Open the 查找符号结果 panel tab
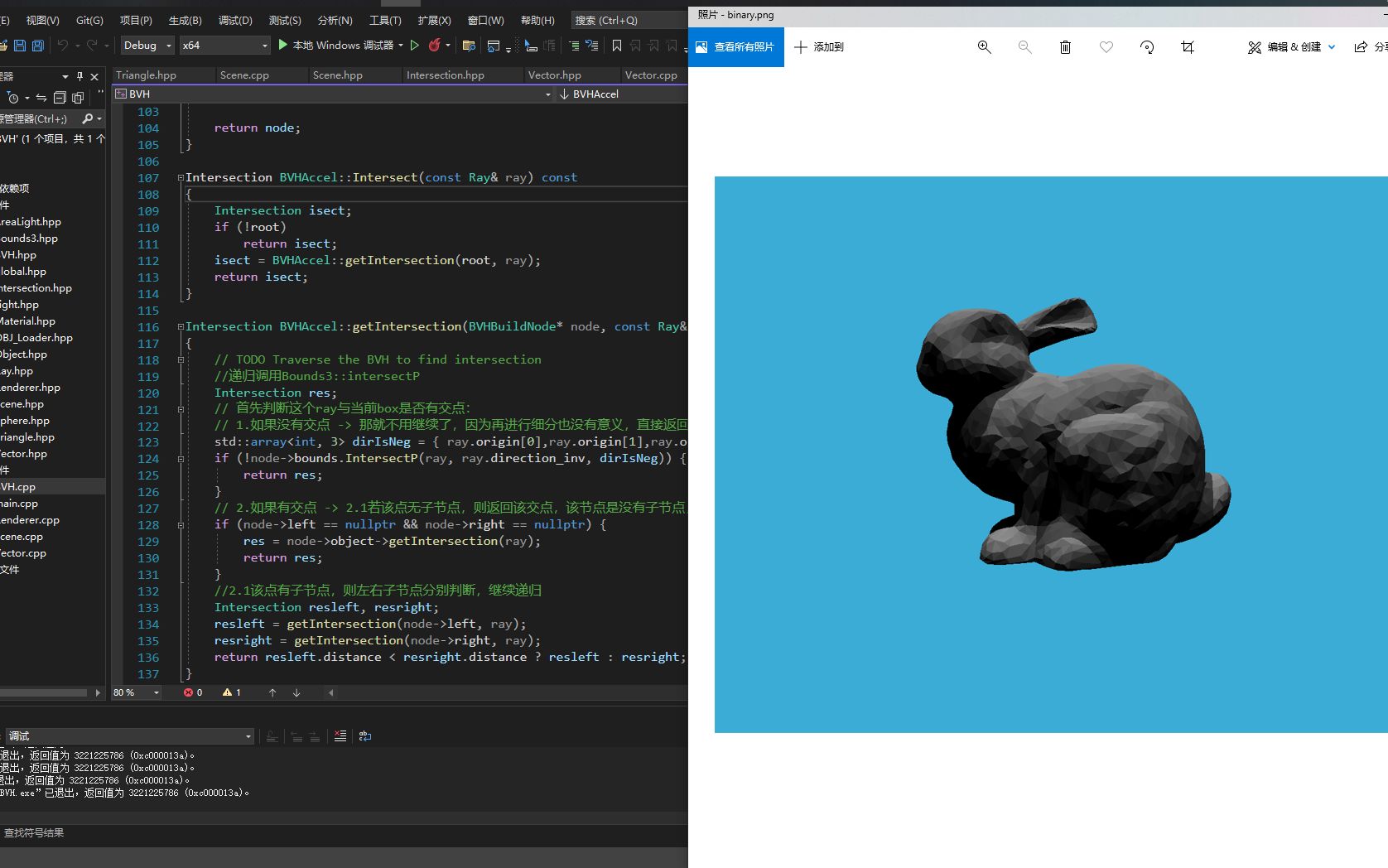 click(x=34, y=833)
